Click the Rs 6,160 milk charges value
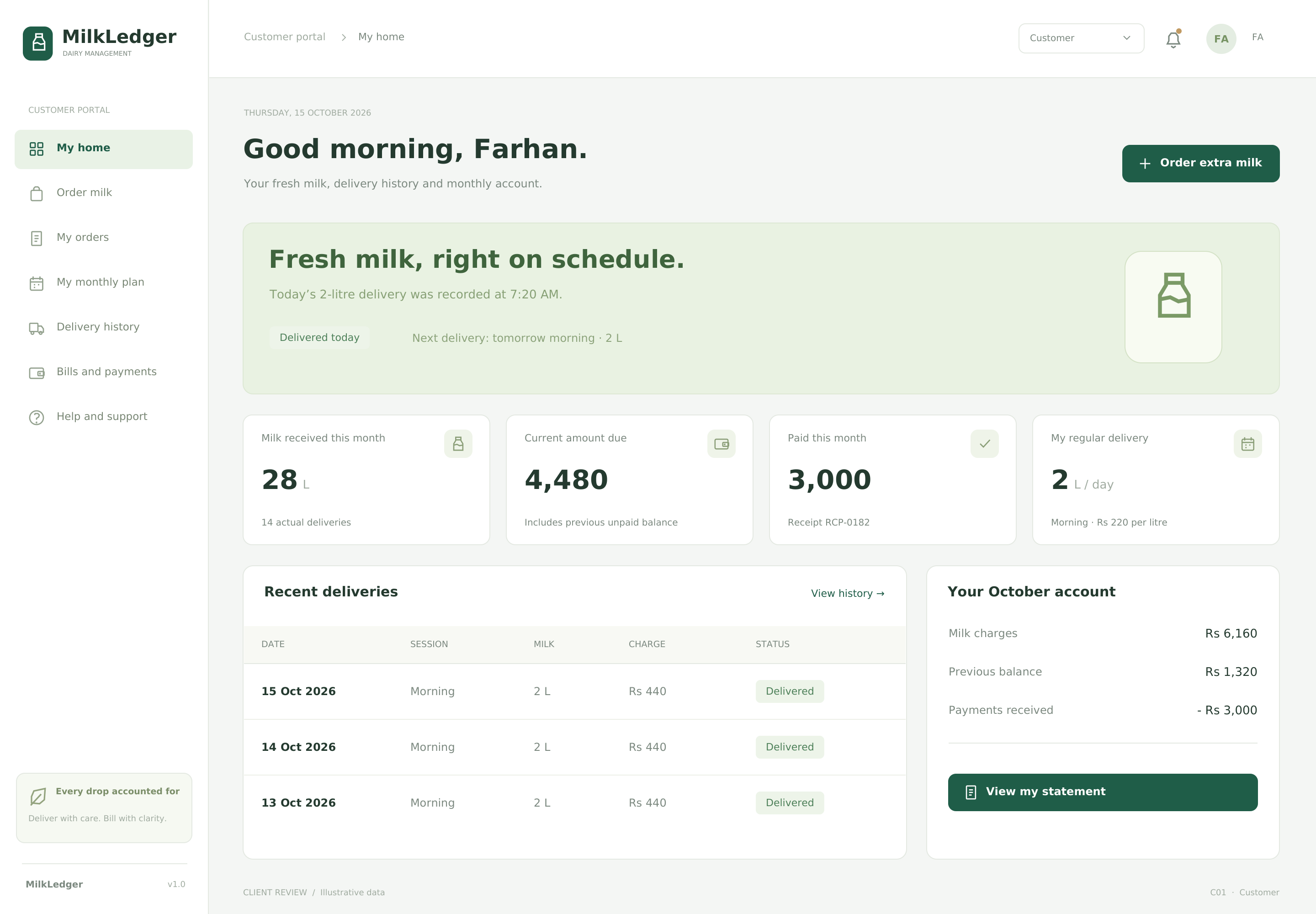Screen dimensions: 1316x914 1231,633
